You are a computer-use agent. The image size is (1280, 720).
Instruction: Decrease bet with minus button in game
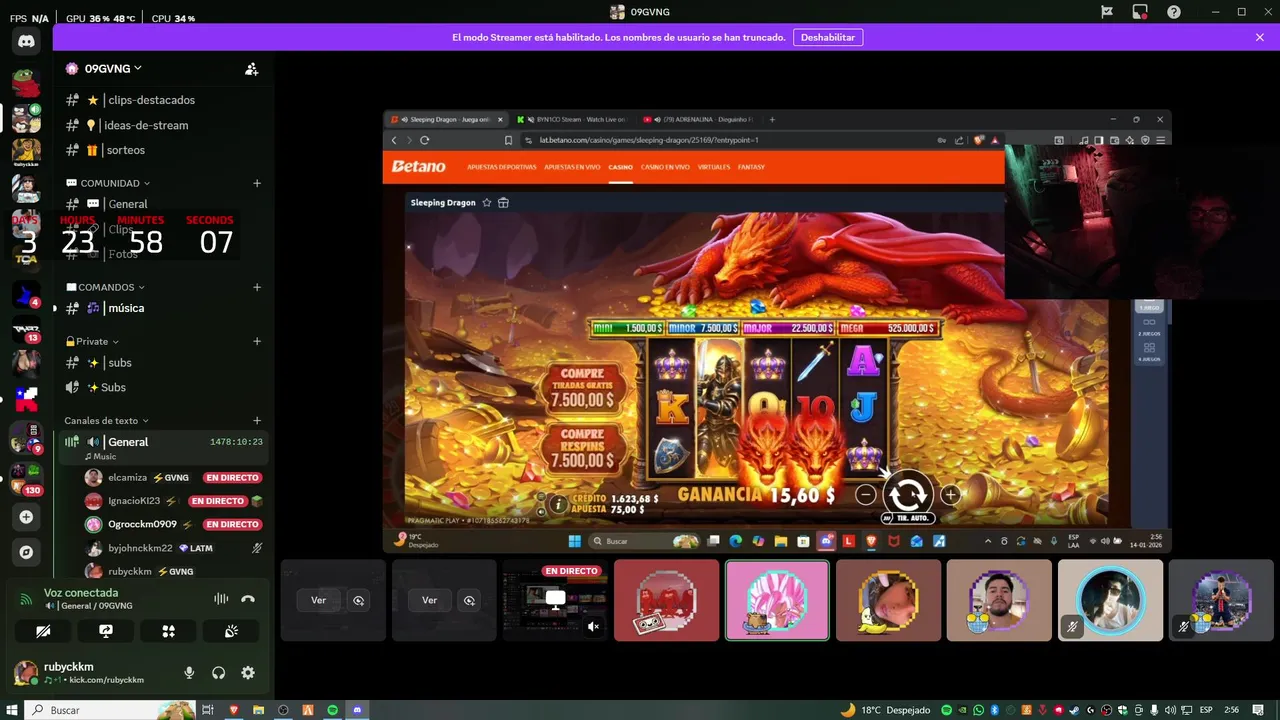pos(866,494)
